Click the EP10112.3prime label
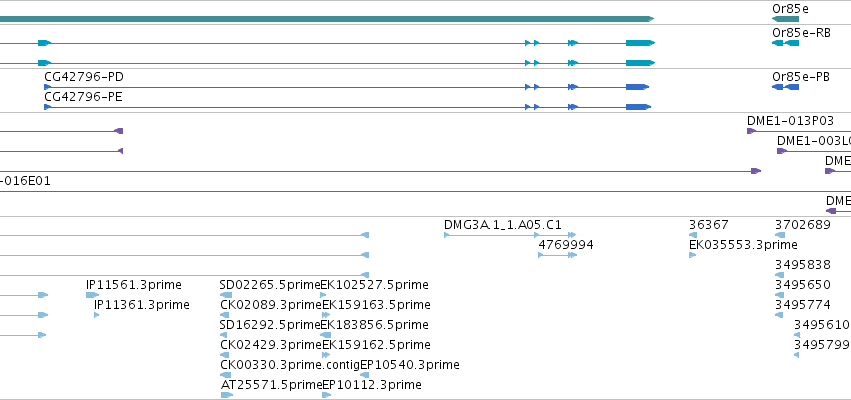851x400 pixels. point(372,385)
